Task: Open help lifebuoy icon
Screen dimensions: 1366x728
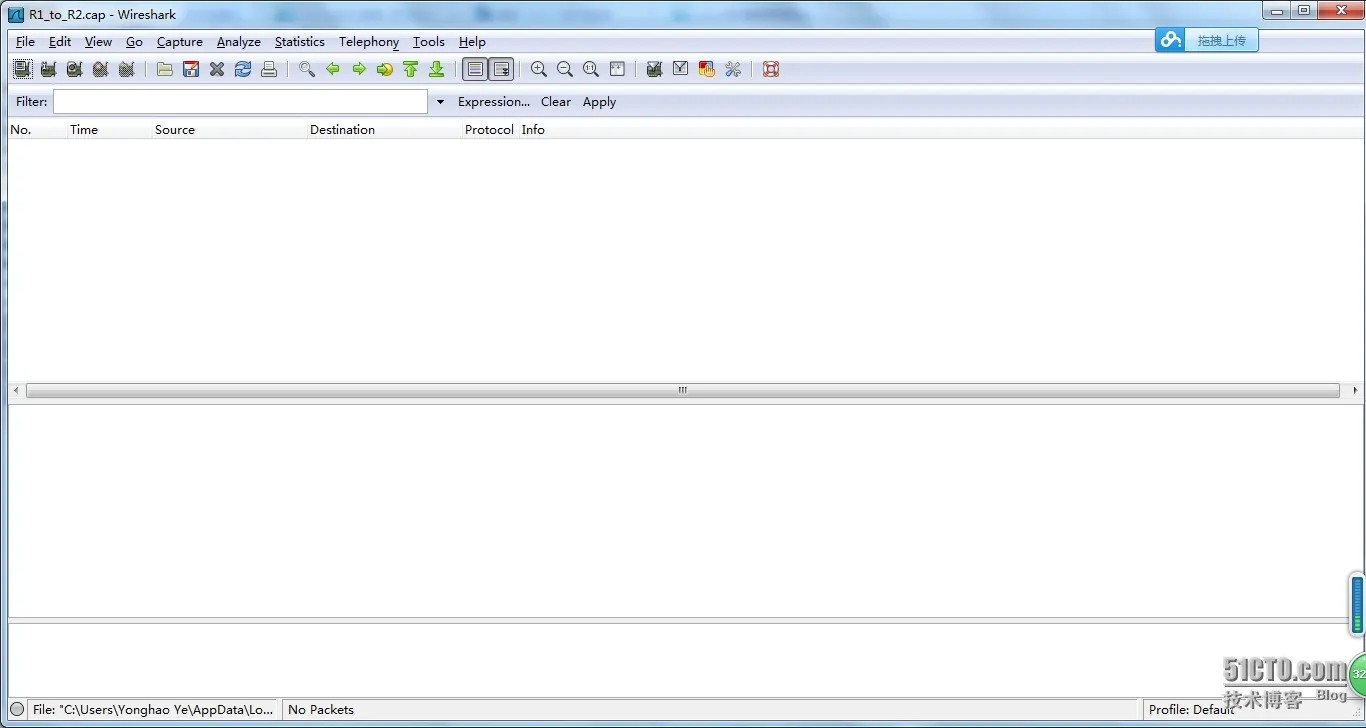Action: [x=771, y=69]
